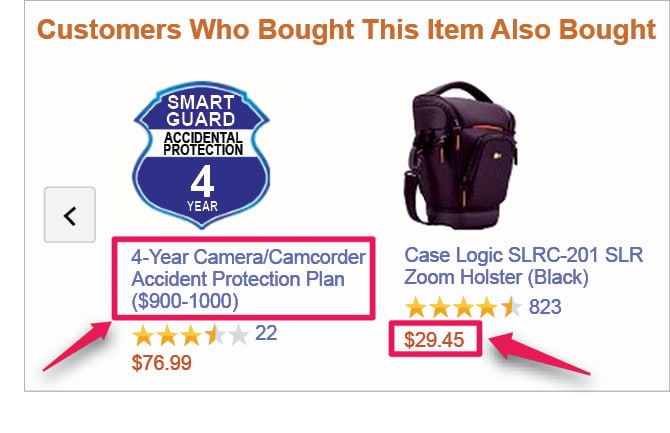
Task: Open the 4-Year Camera/Camcorder Accident Protection Plan link
Action: click(x=248, y=279)
